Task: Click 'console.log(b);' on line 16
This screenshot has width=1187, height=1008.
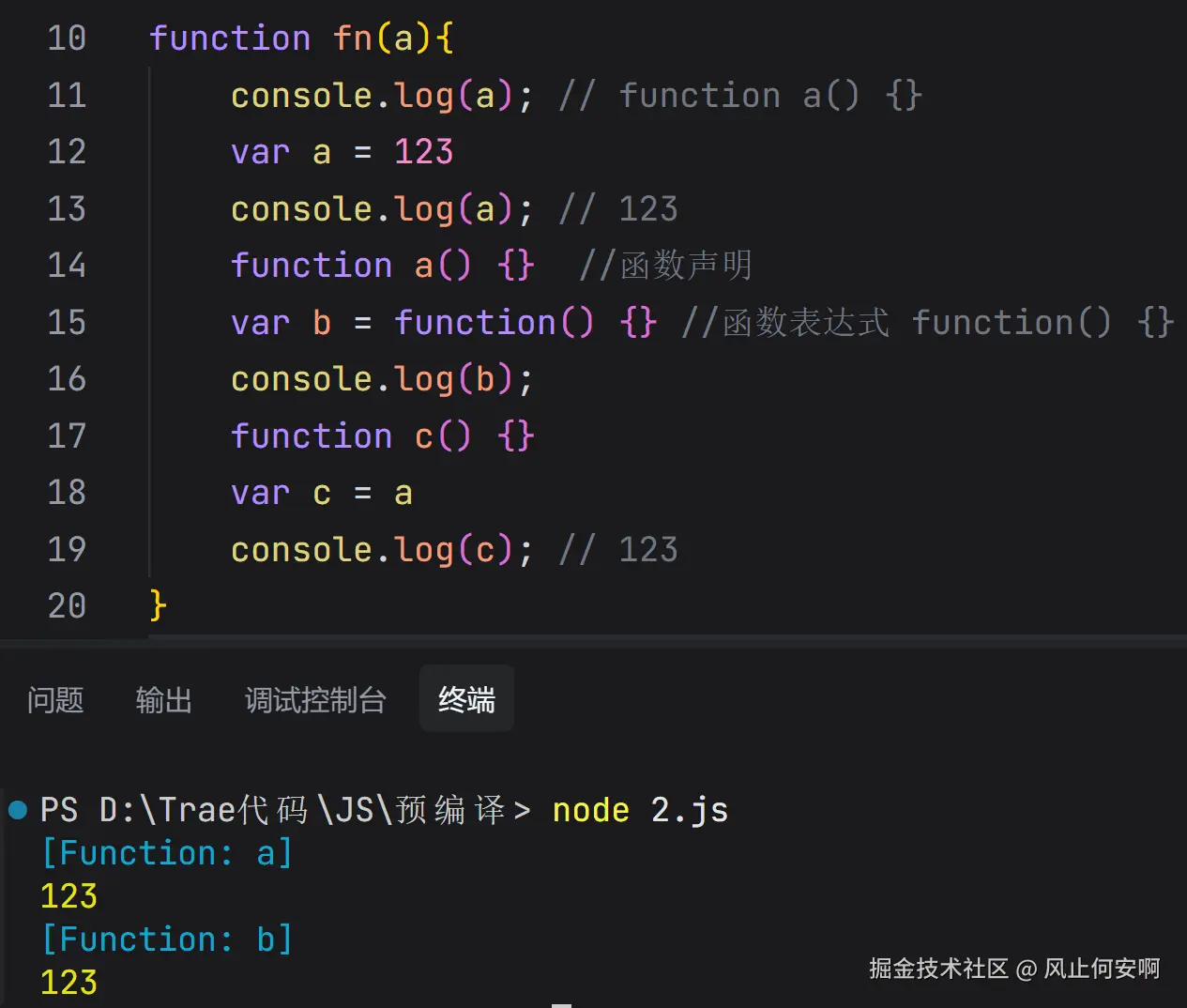Action: [381, 379]
